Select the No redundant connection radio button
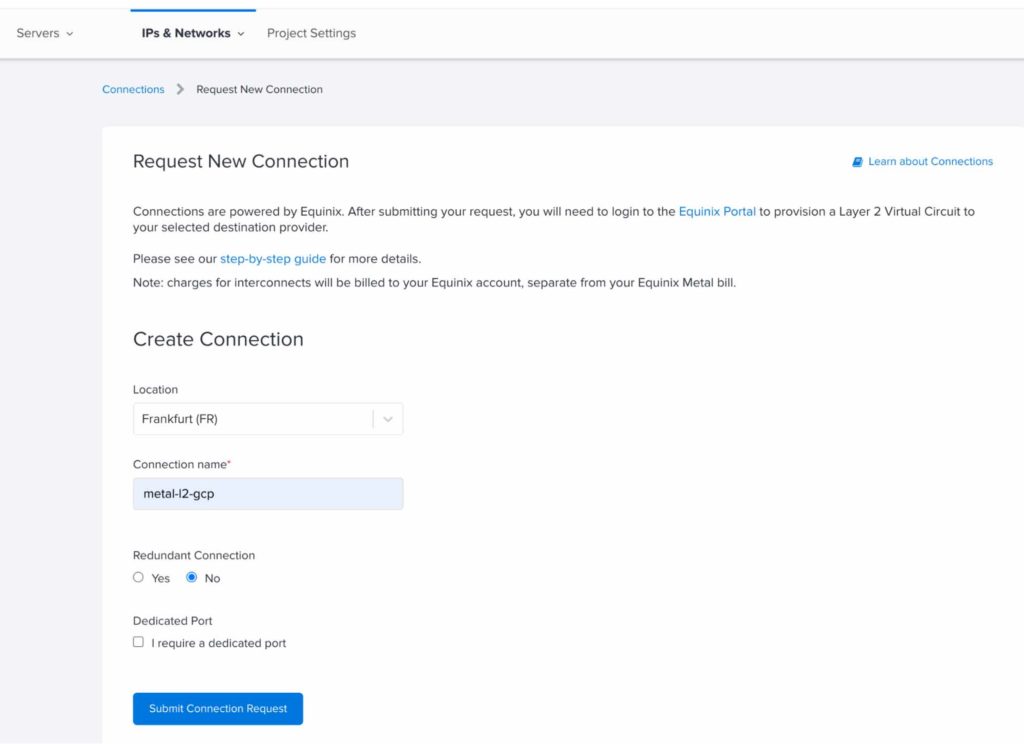Viewport: 1024px width, 744px height. pyautogui.click(x=191, y=577)
